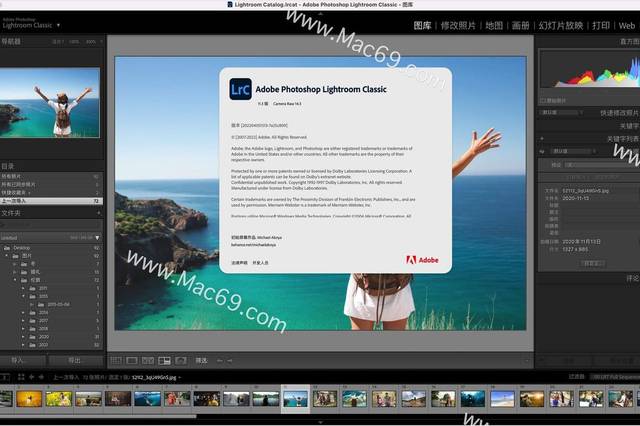Hide top panel via top edge arrow
The height and width of the screenshot is (426, 640).
[x=320, y=13]
